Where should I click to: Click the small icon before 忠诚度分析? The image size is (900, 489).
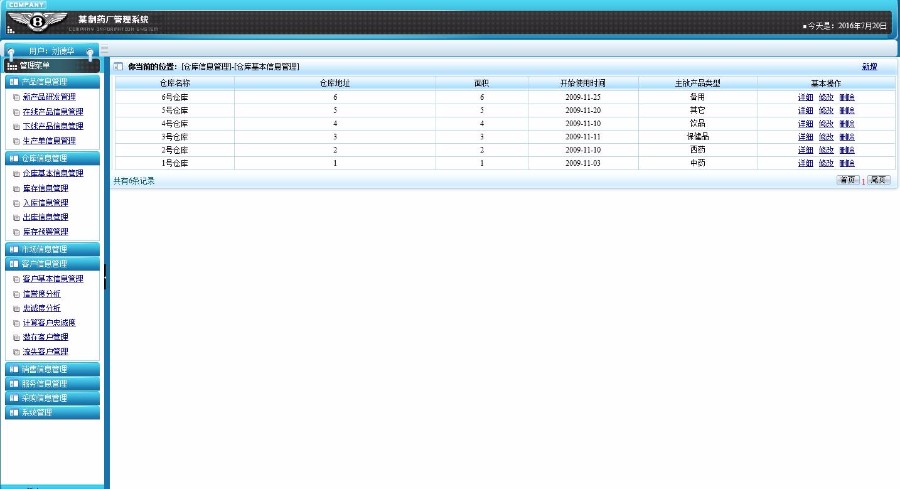pyautogui.click(x=16, y=309)
